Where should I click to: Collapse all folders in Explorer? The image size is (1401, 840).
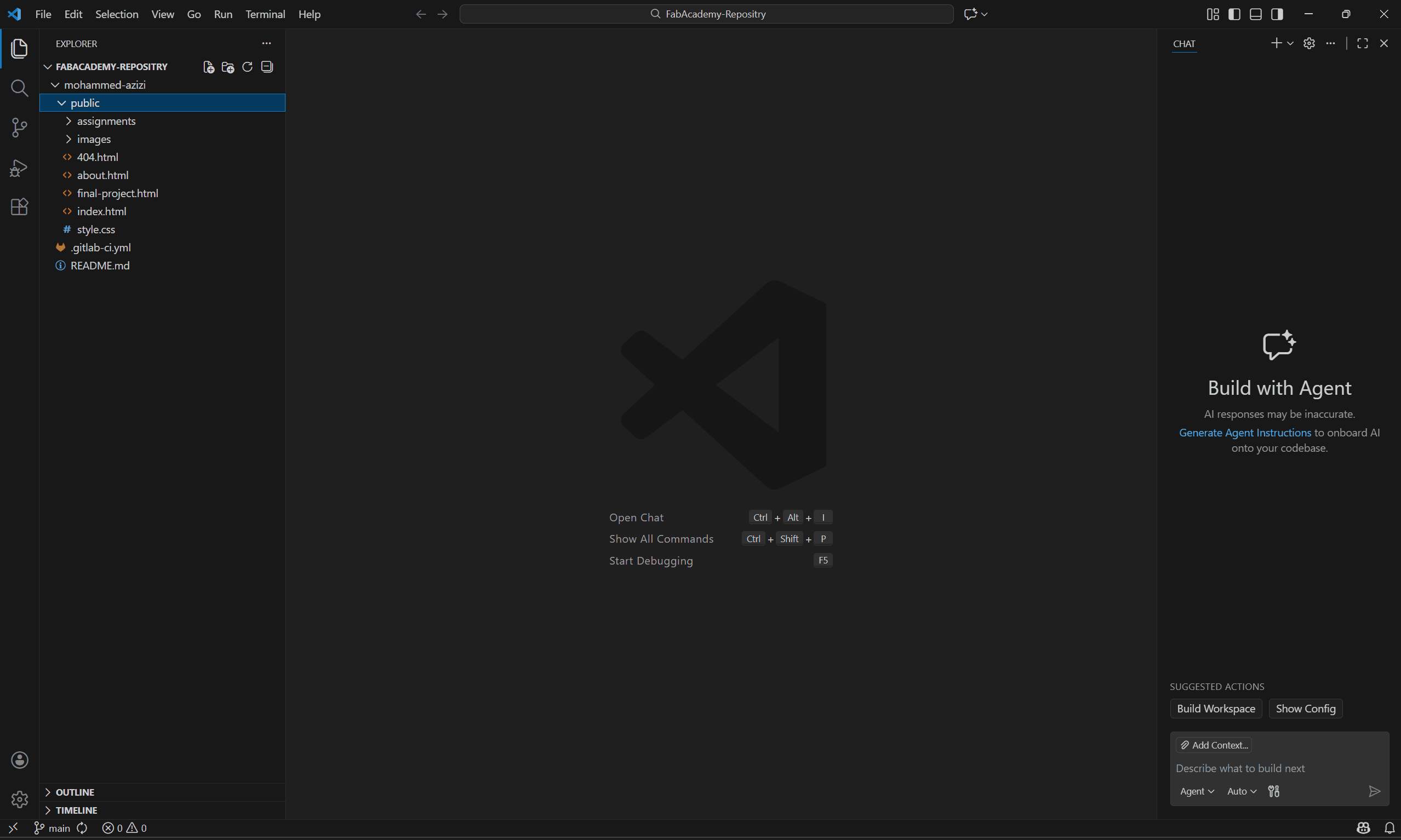(266, 66)
